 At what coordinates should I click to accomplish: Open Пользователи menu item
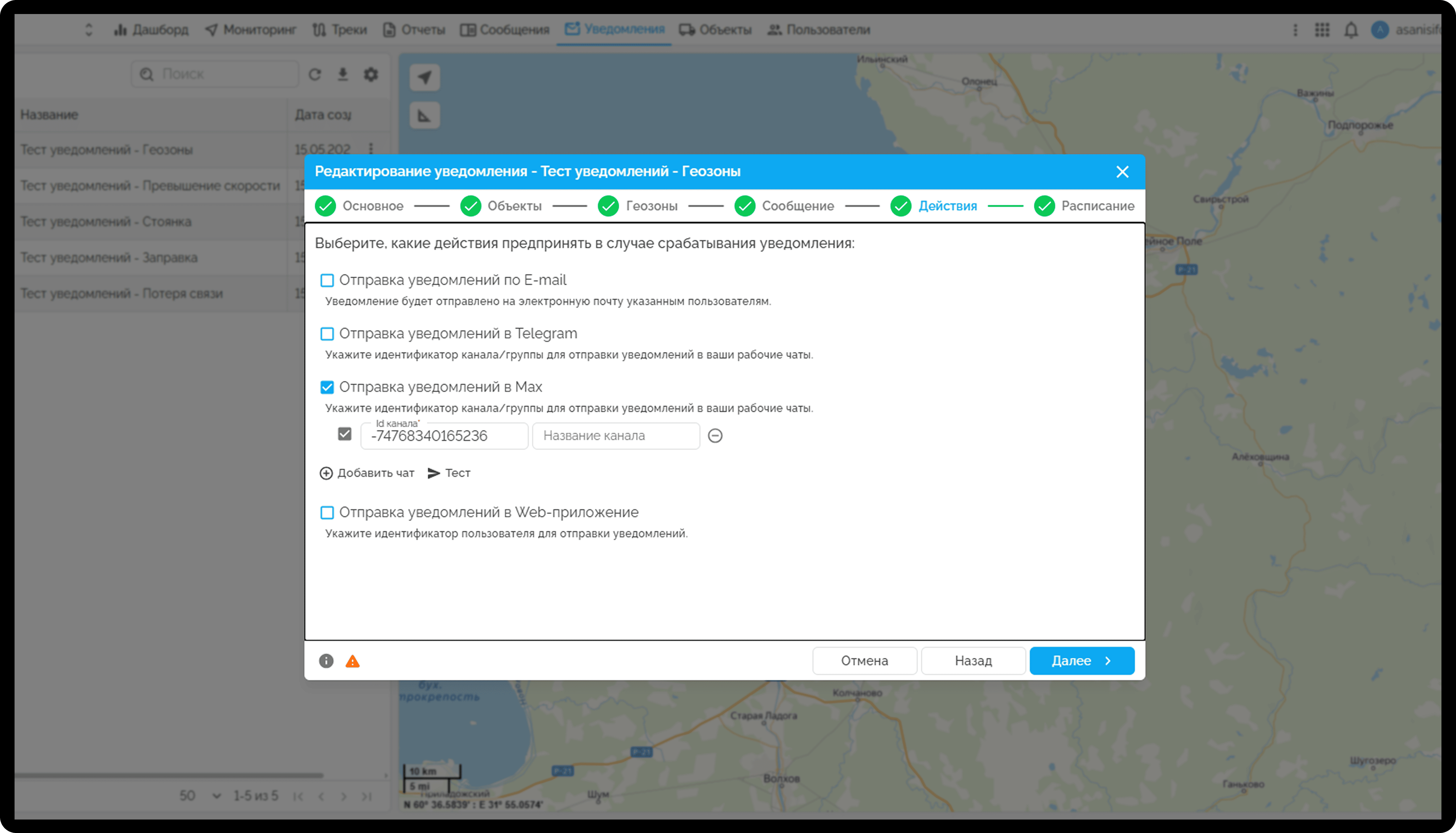pos(819,30)
